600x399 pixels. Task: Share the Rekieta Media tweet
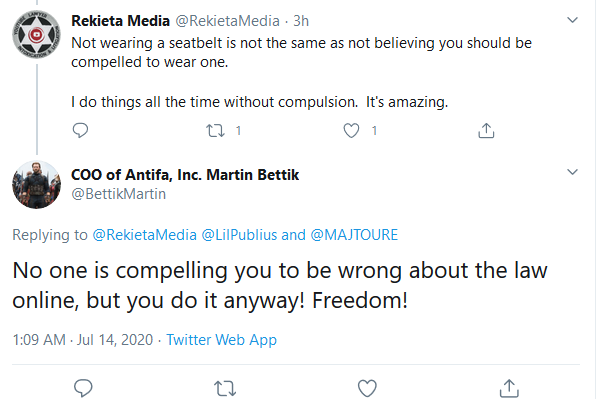click(x=486, y=130)
